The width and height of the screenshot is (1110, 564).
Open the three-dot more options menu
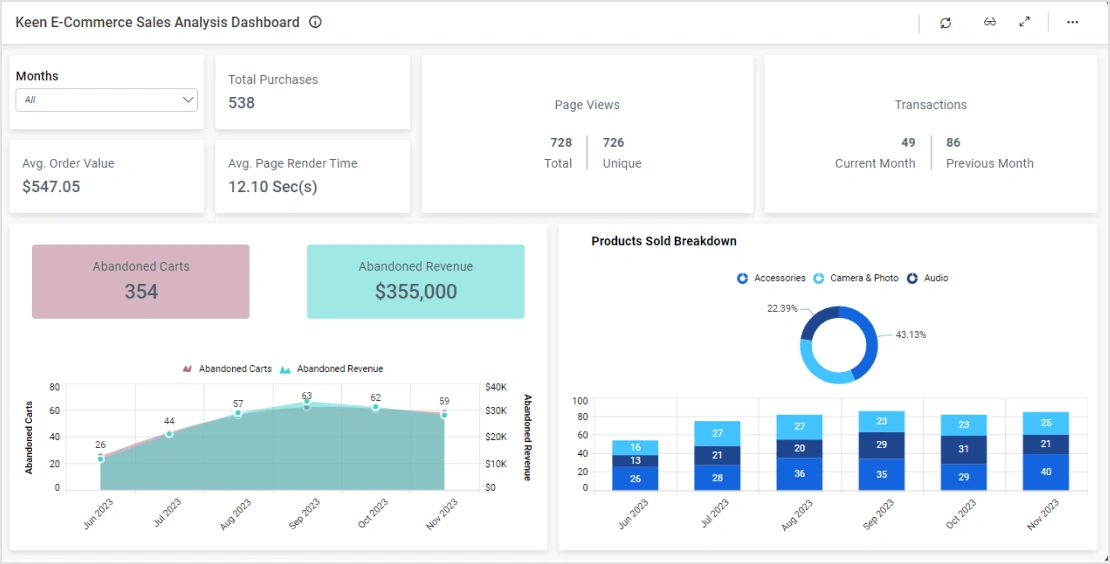[x=1072, y=22]
